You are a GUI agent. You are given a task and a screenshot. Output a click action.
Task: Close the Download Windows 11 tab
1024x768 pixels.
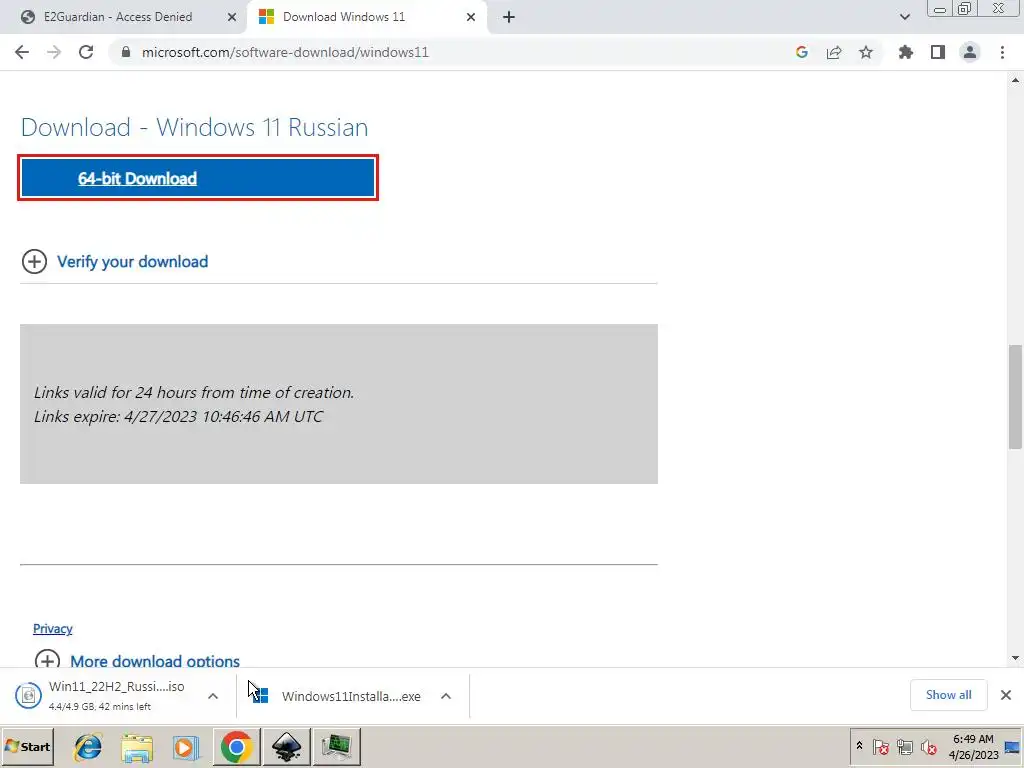tap(471, 17)
